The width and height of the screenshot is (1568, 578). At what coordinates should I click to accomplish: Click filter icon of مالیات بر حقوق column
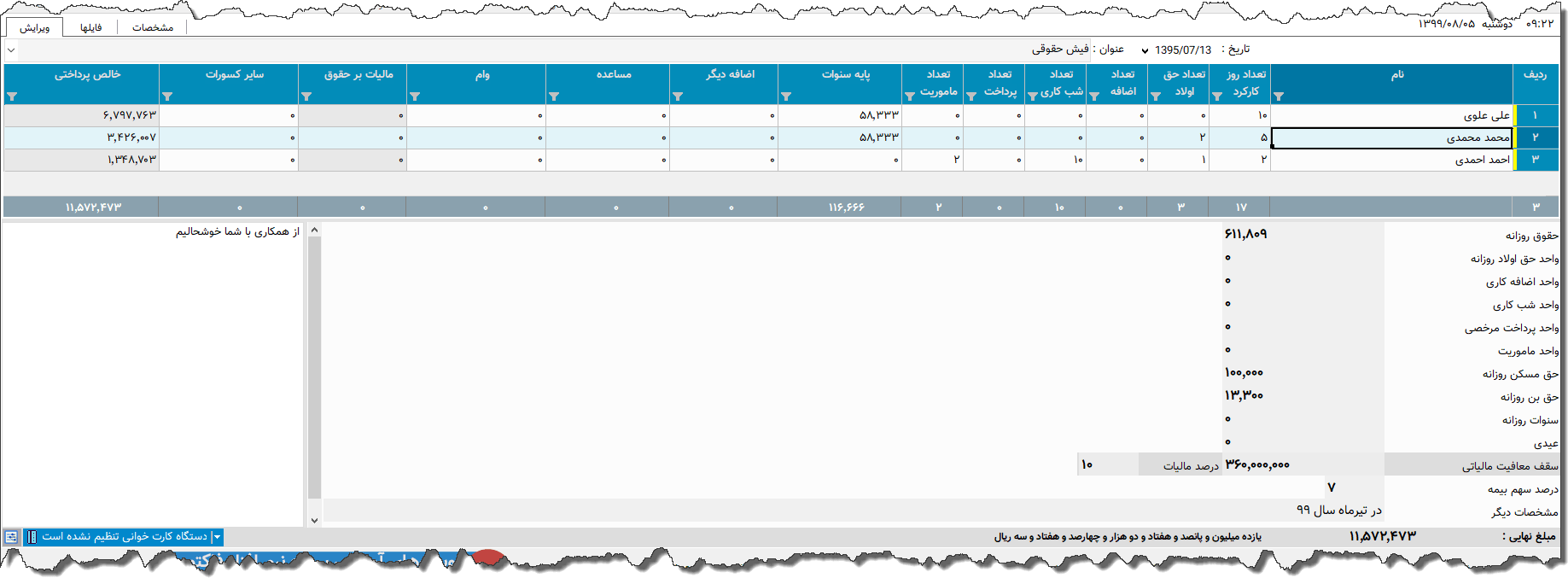pos(306,96)
